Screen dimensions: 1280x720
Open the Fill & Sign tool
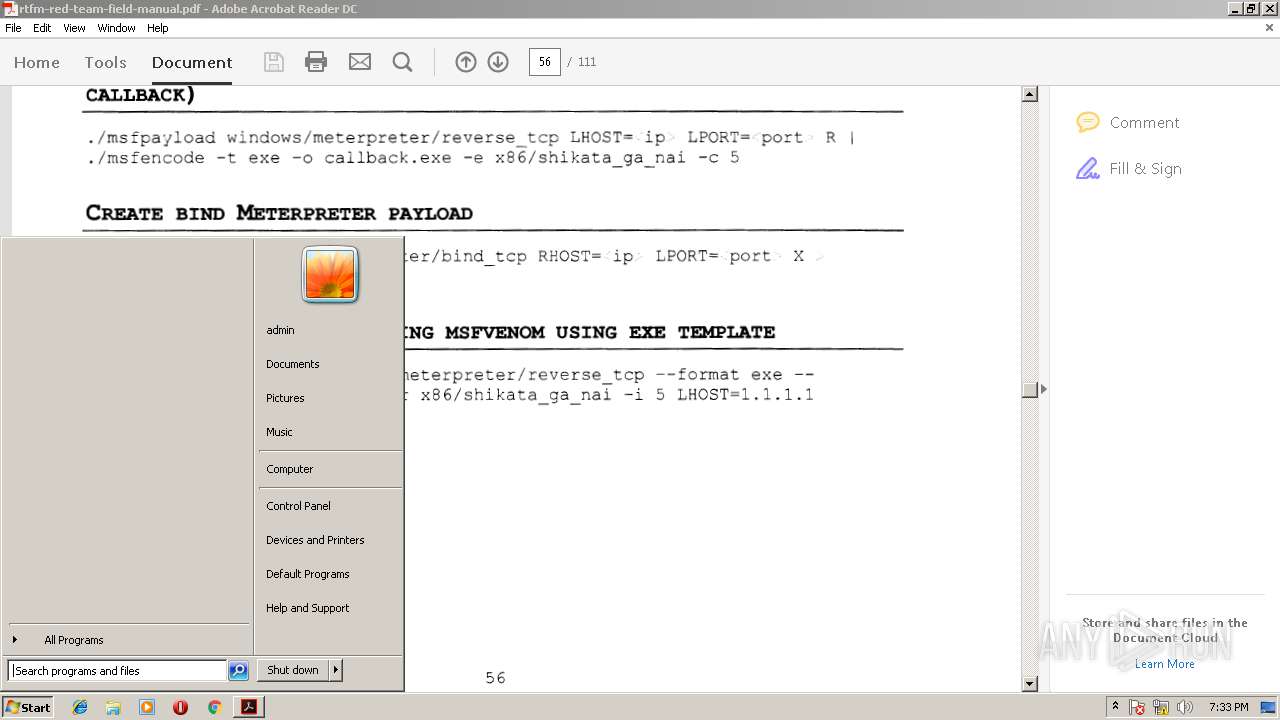coord(1129,168)
